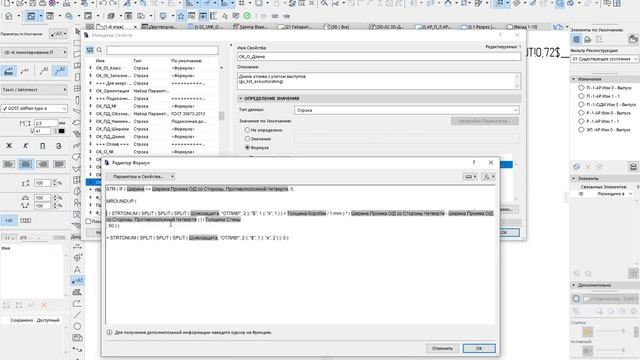640x360 pixels.
Task: Click the property name field OK_O_Длина
Action: [379, 56]
